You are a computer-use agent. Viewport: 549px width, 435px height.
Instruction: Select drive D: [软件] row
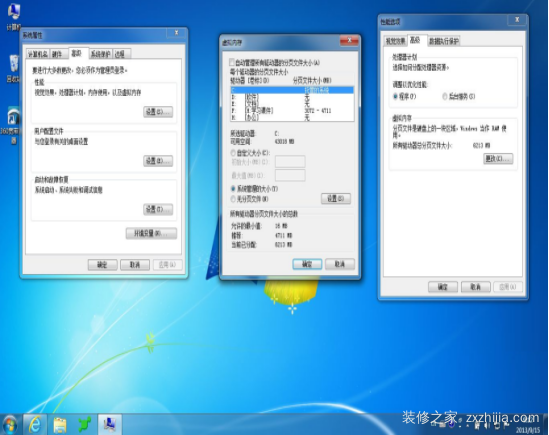[x=292, y=97]
